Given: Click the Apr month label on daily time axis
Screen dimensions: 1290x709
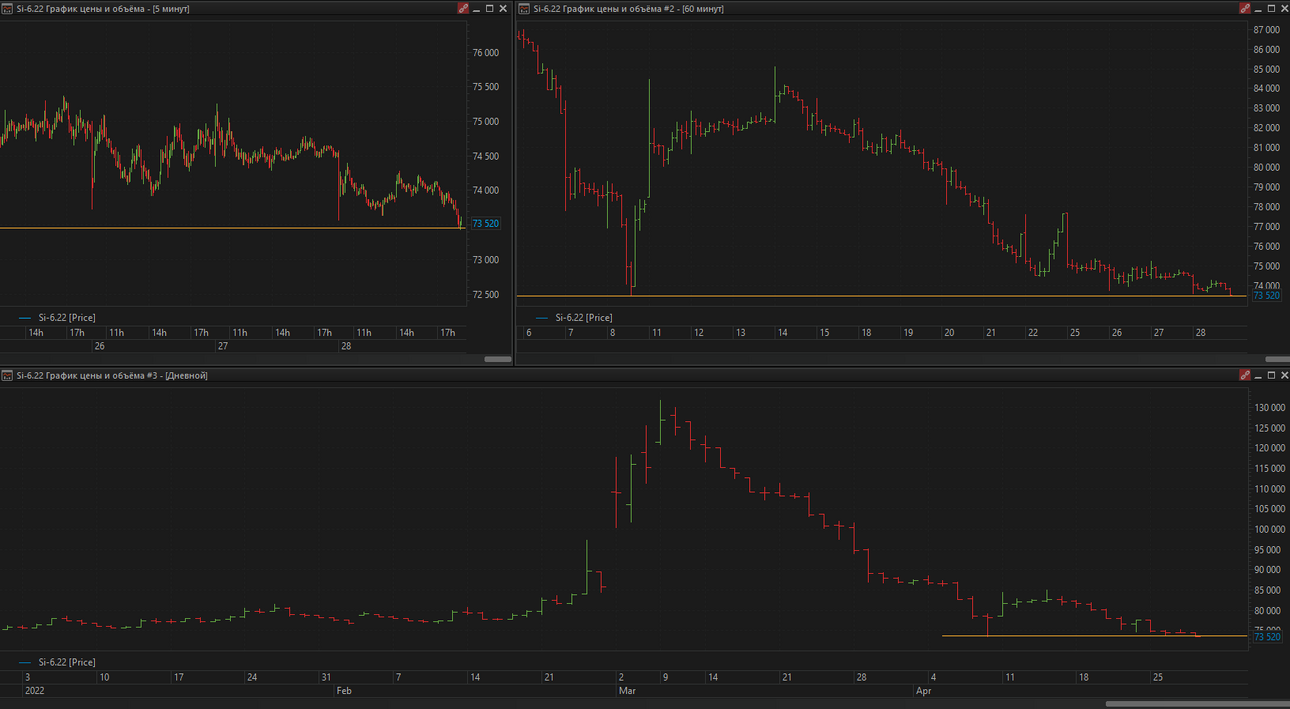Looking at the screenshot, I should click(x=924, y=690).
